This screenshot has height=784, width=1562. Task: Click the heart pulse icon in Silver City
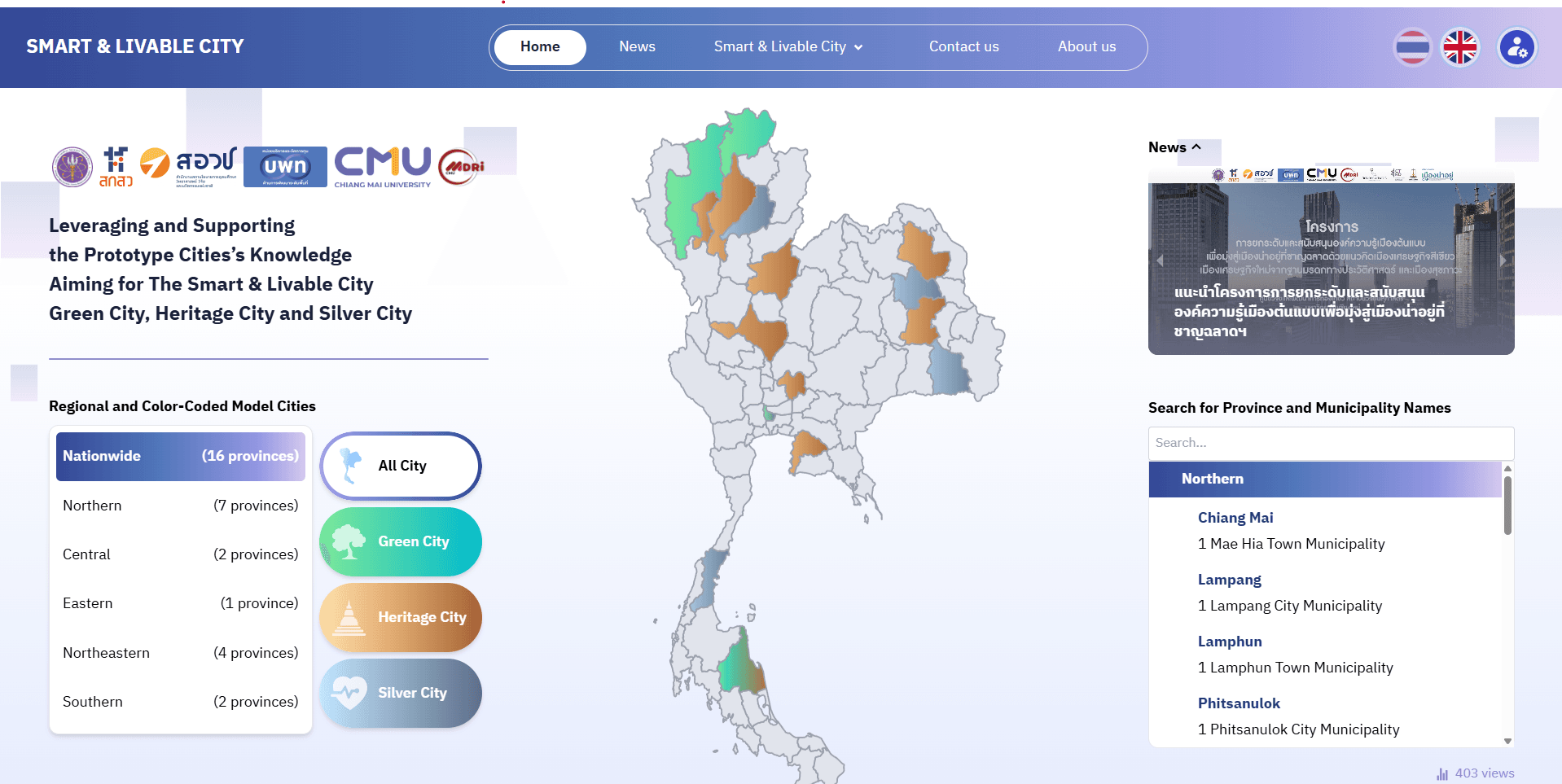[349, 693]
